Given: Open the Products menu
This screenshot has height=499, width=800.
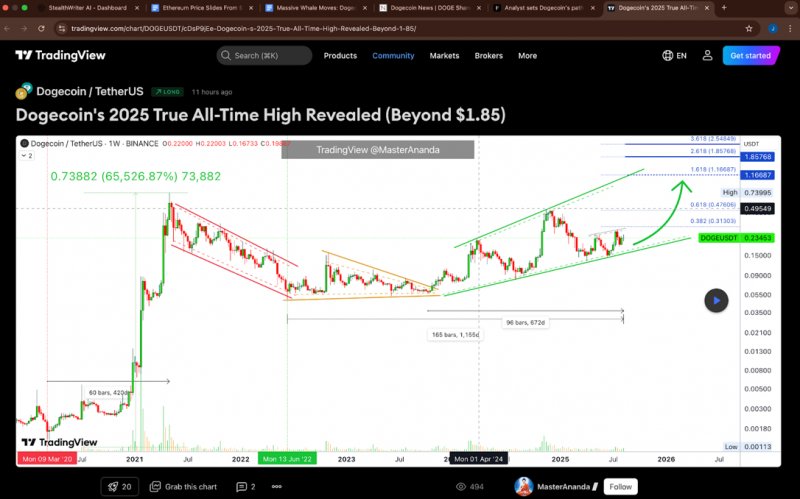Looking at the screenshot, I should 340,56.
